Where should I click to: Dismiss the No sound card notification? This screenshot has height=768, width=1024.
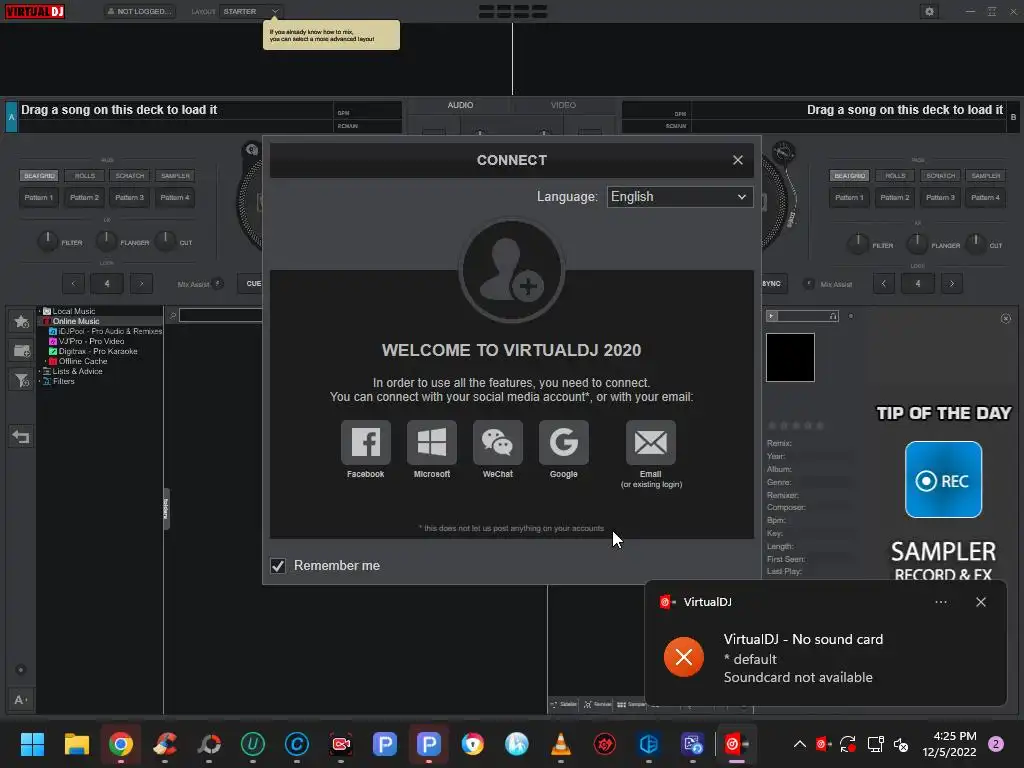(981, 602)
